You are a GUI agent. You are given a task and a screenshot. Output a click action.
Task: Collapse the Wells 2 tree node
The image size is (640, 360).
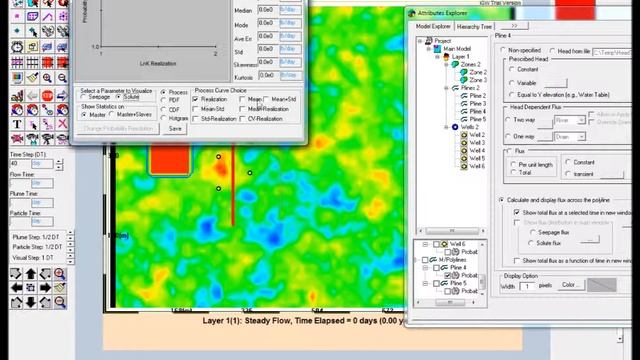446,127
